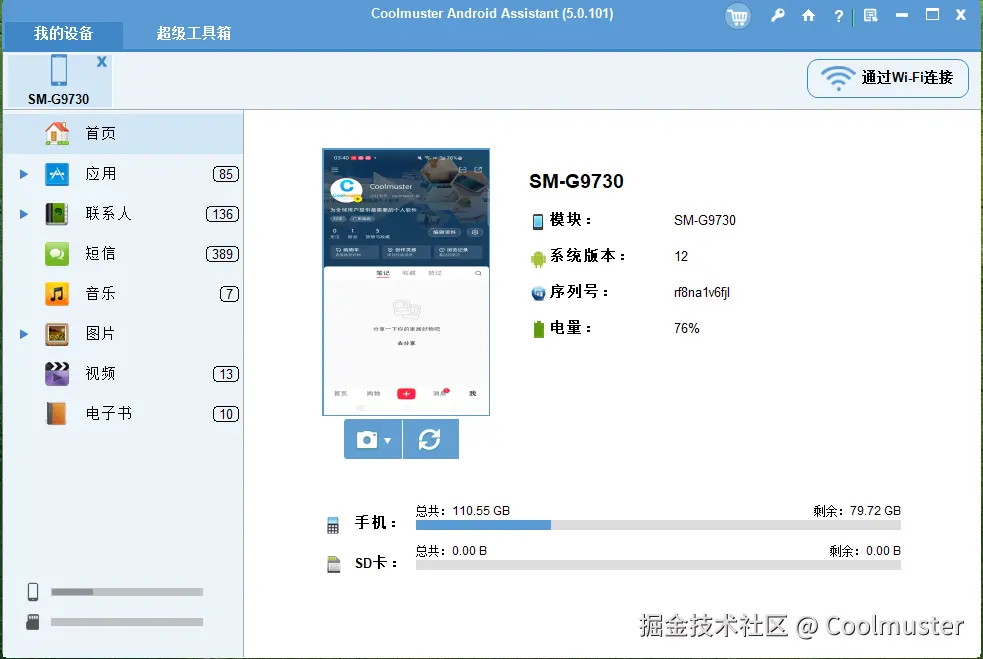This screenshot has width=983, height=659.
Task: Refresh the device screen preview
Action: 431,439
